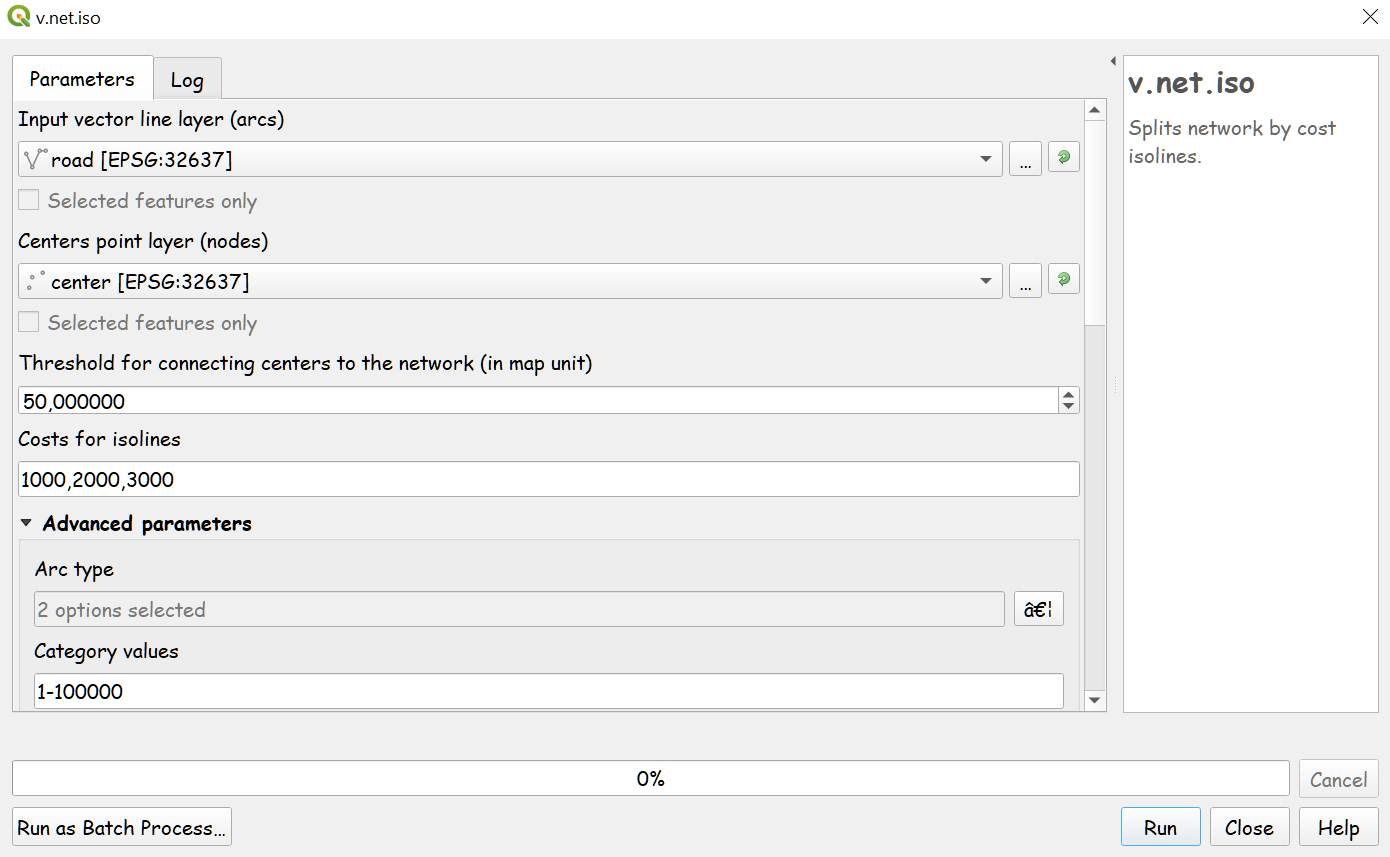Select the Parameters tab
Screen dimensions: 1390x857
pos(82,79)
